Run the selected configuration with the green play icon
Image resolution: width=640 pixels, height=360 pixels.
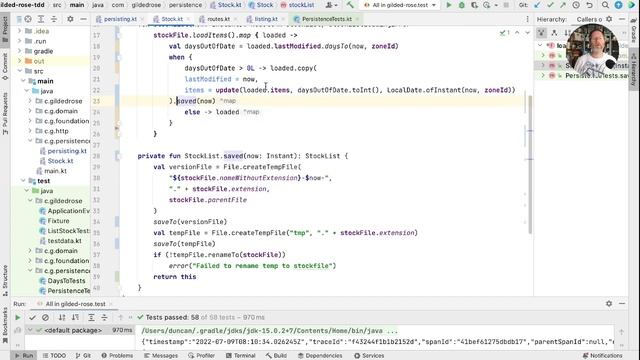(449, 5)
